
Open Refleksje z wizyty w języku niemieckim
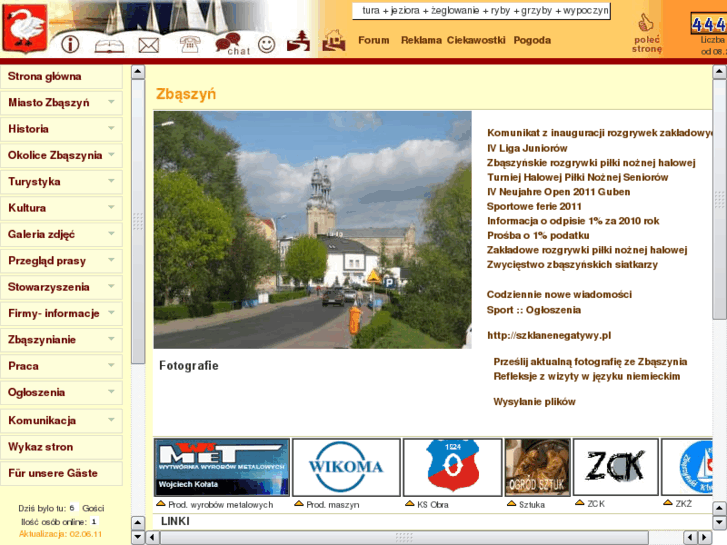coord(587,376)
